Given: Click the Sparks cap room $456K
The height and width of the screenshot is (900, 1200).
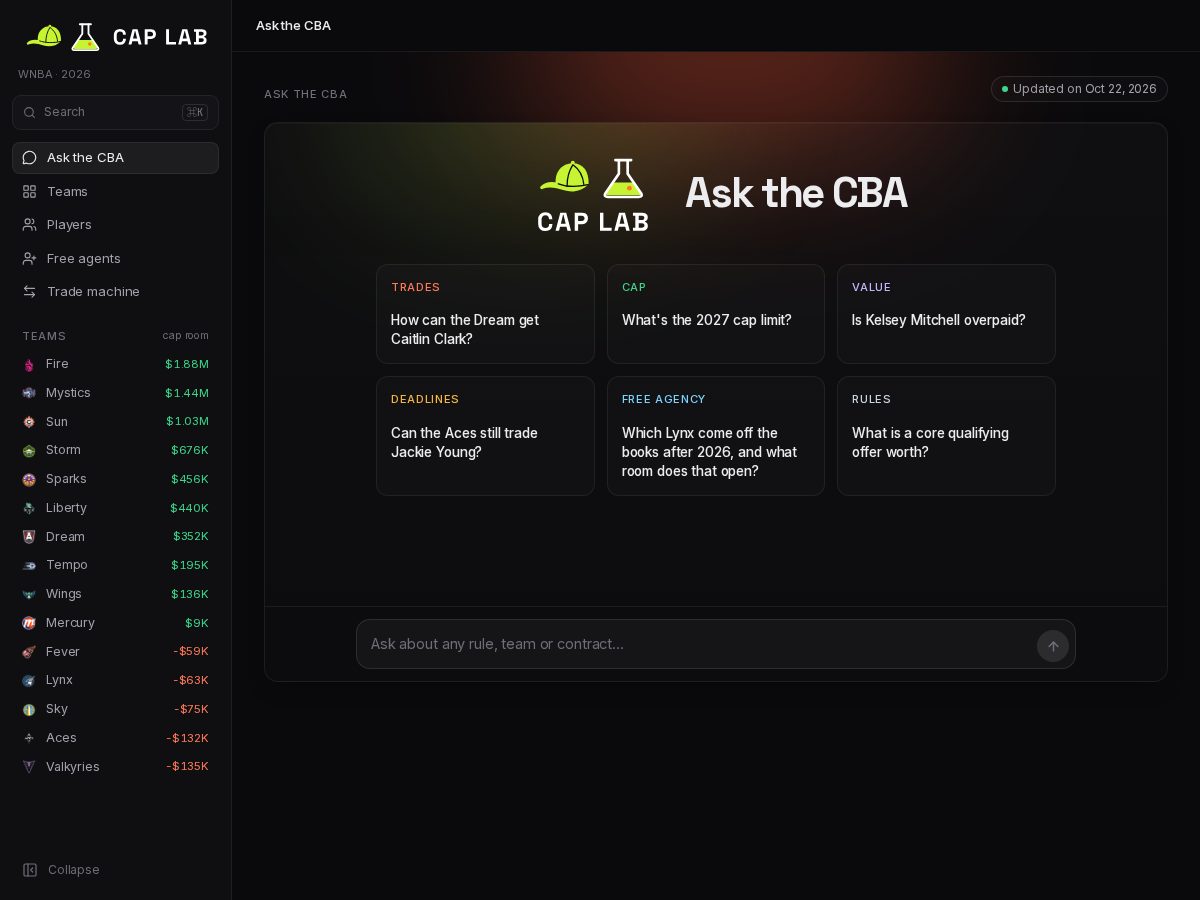Looking at the screenshot, I should (x=190, y=479).
